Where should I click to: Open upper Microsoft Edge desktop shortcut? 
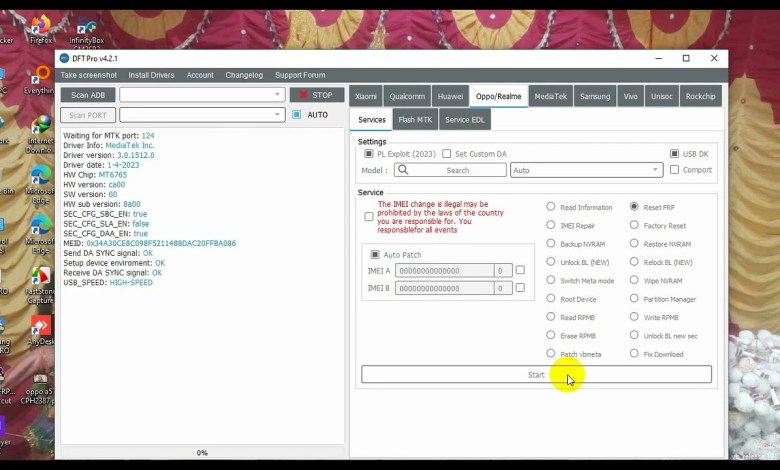(40, 184)
